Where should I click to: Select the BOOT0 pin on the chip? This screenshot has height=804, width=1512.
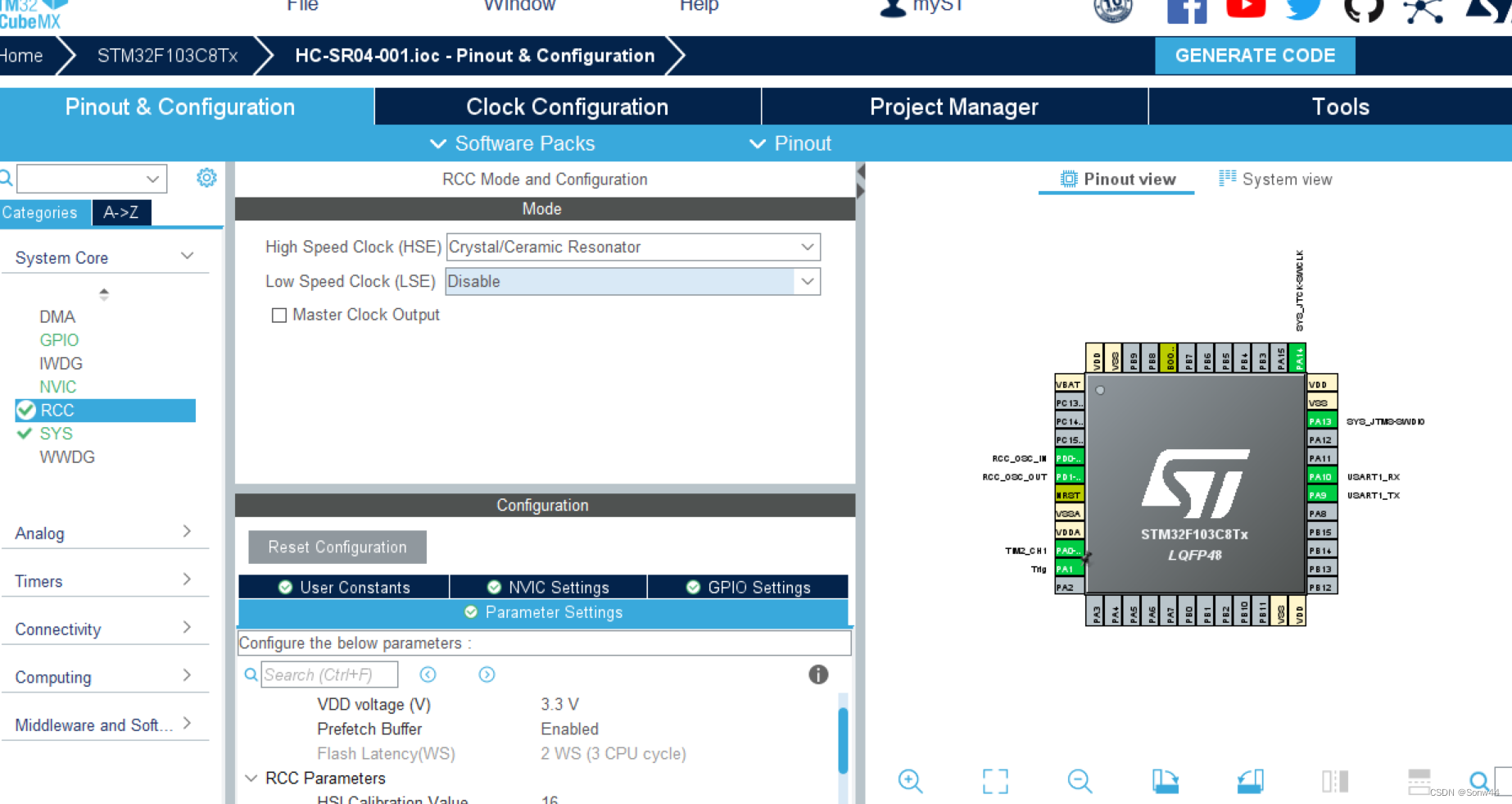[1170, 358]
